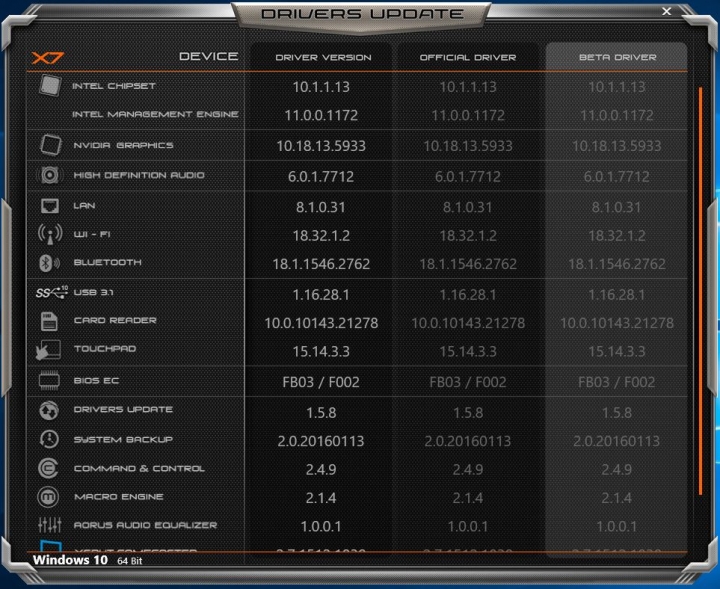Screen dimensions: 720x589
Task: Click the USB 3.1 SuperSpeed icon
Action: pos(52,292)
